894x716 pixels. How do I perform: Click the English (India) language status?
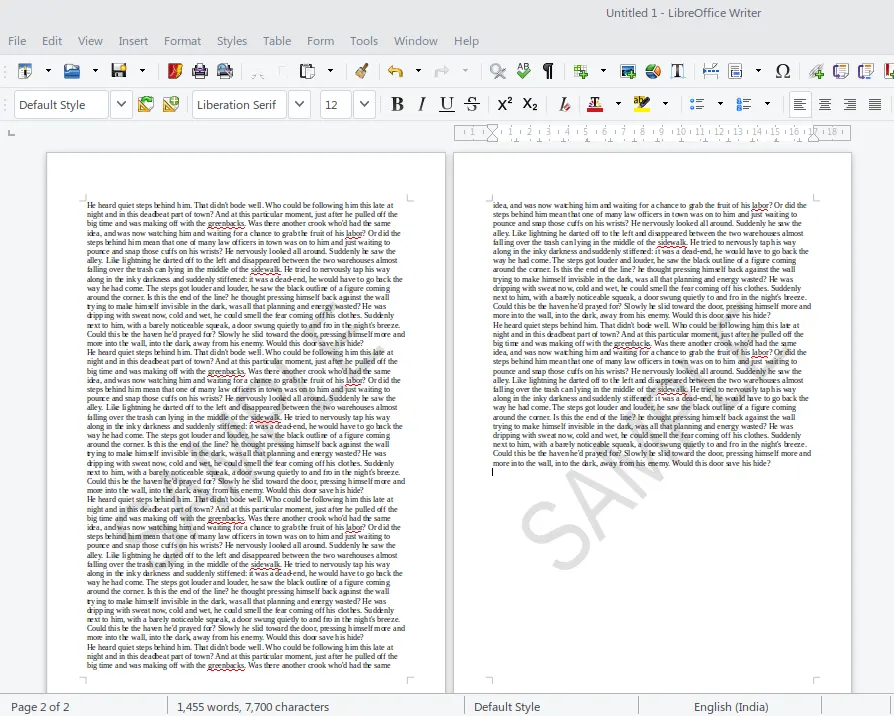[x=731, y=707]
